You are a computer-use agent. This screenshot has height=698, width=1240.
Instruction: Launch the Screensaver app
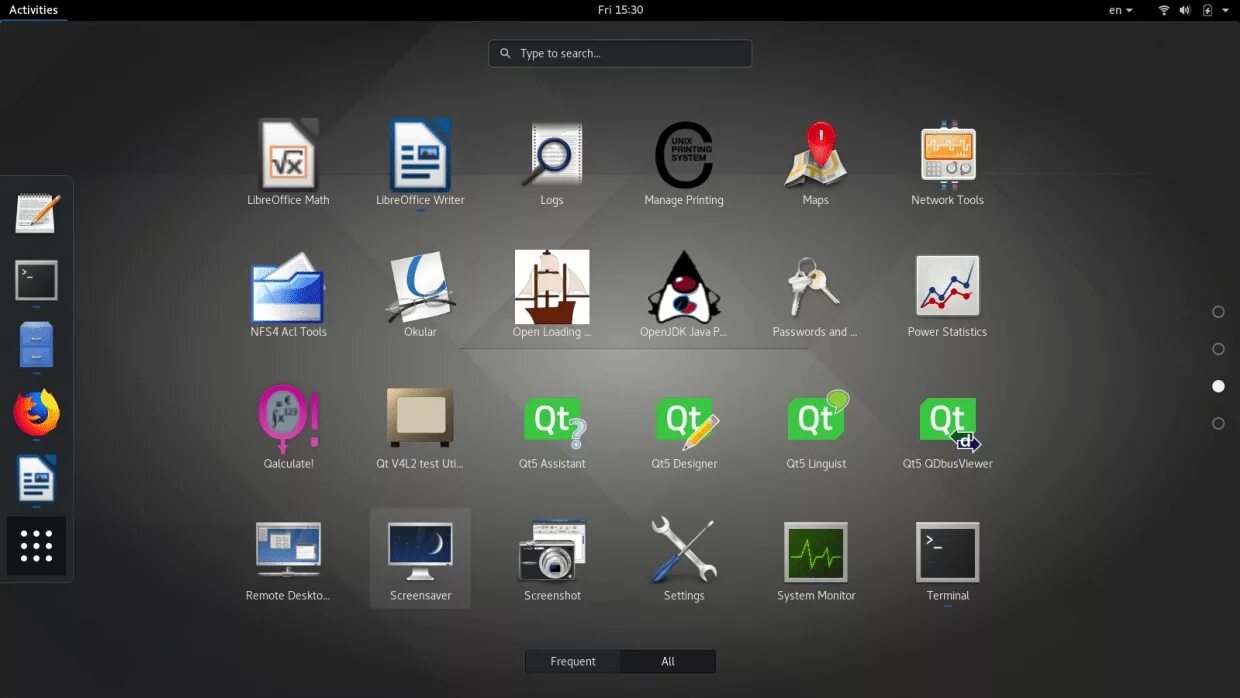[x=420, y=559]
